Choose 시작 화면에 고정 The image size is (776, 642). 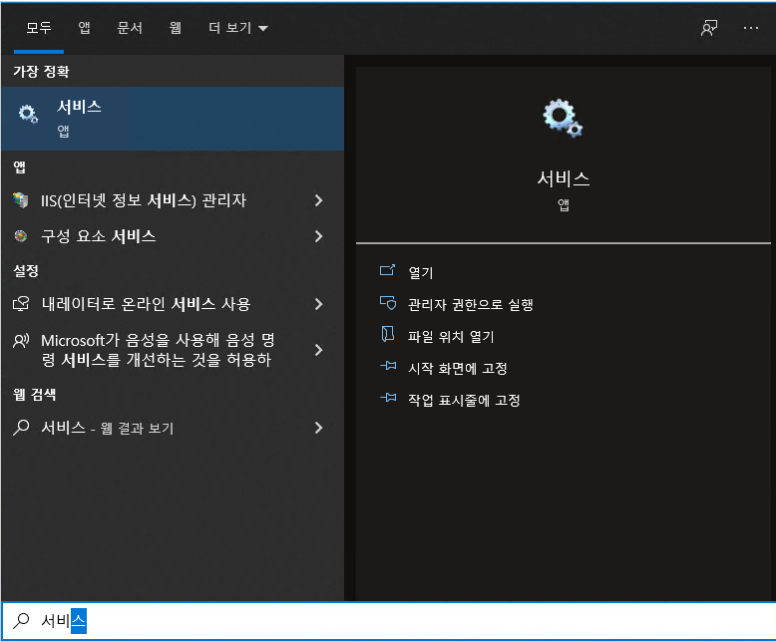[x=457, y=368]
